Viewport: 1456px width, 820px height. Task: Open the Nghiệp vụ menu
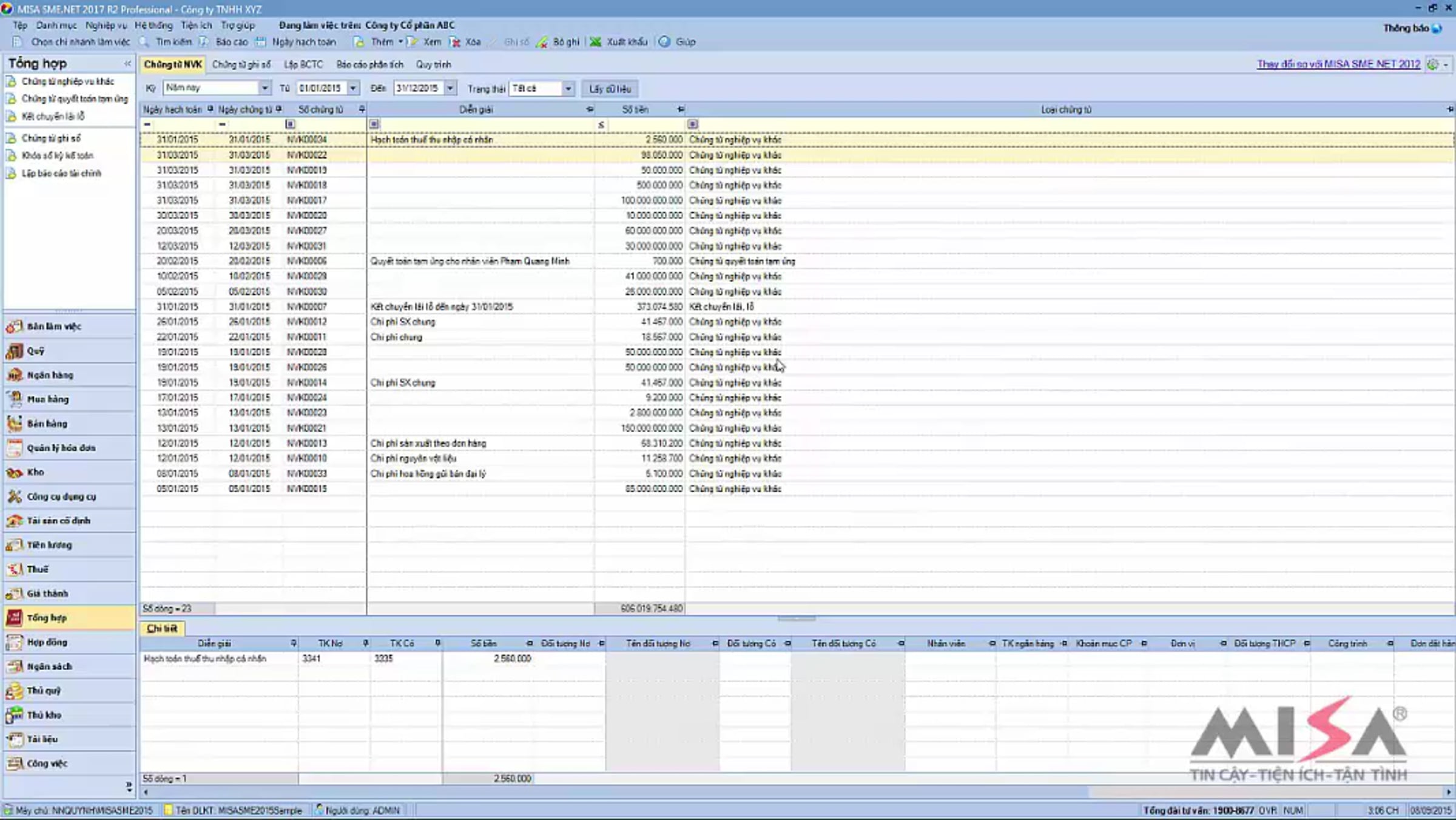tap(106, 25)
